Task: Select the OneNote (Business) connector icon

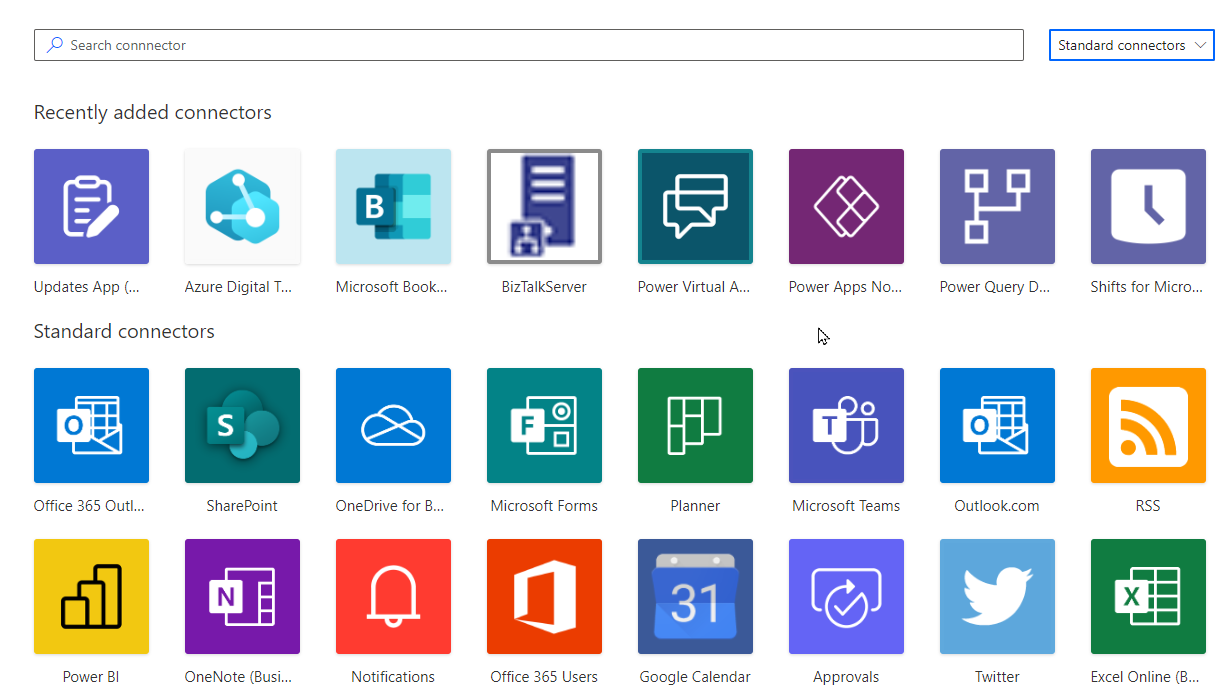Action: [242, 596]
